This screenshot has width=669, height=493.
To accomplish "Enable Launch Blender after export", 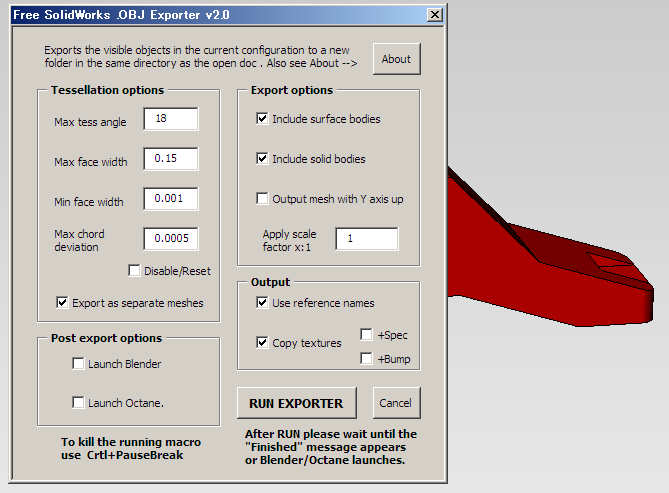I will (x=79, y=364).
